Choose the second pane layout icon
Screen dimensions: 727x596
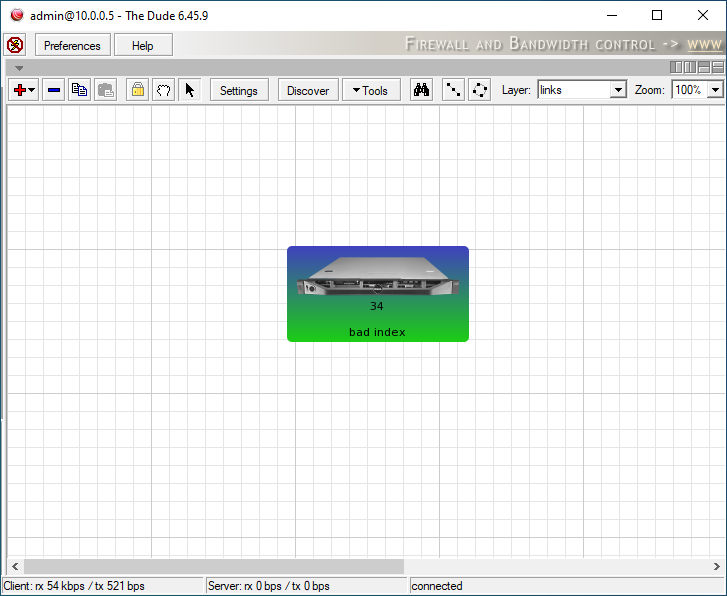(690, 67)
